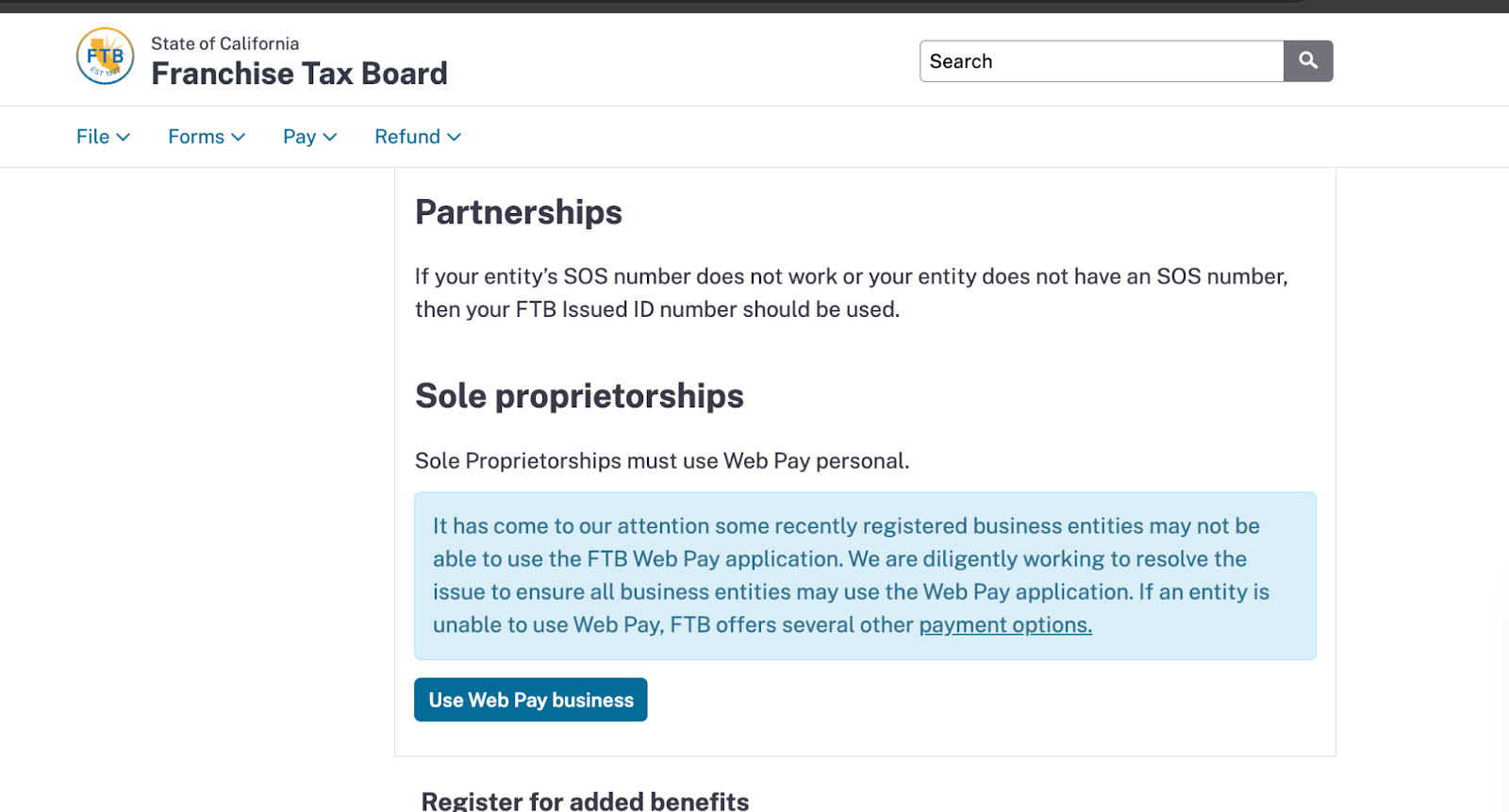Click the State of California text

pos(224,43)
